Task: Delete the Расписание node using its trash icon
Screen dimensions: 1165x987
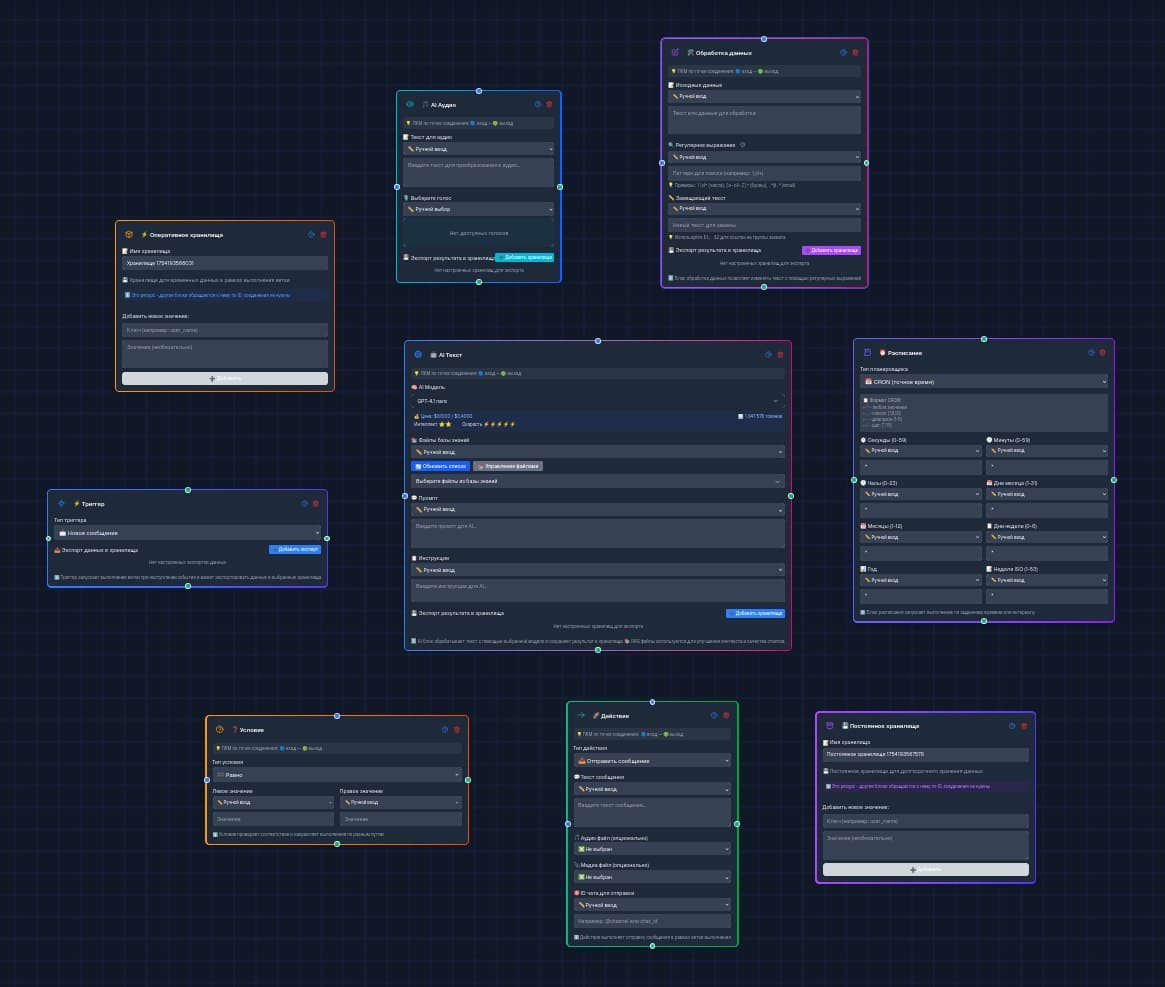Action: pyautogui.click(x=1102, y=352)
